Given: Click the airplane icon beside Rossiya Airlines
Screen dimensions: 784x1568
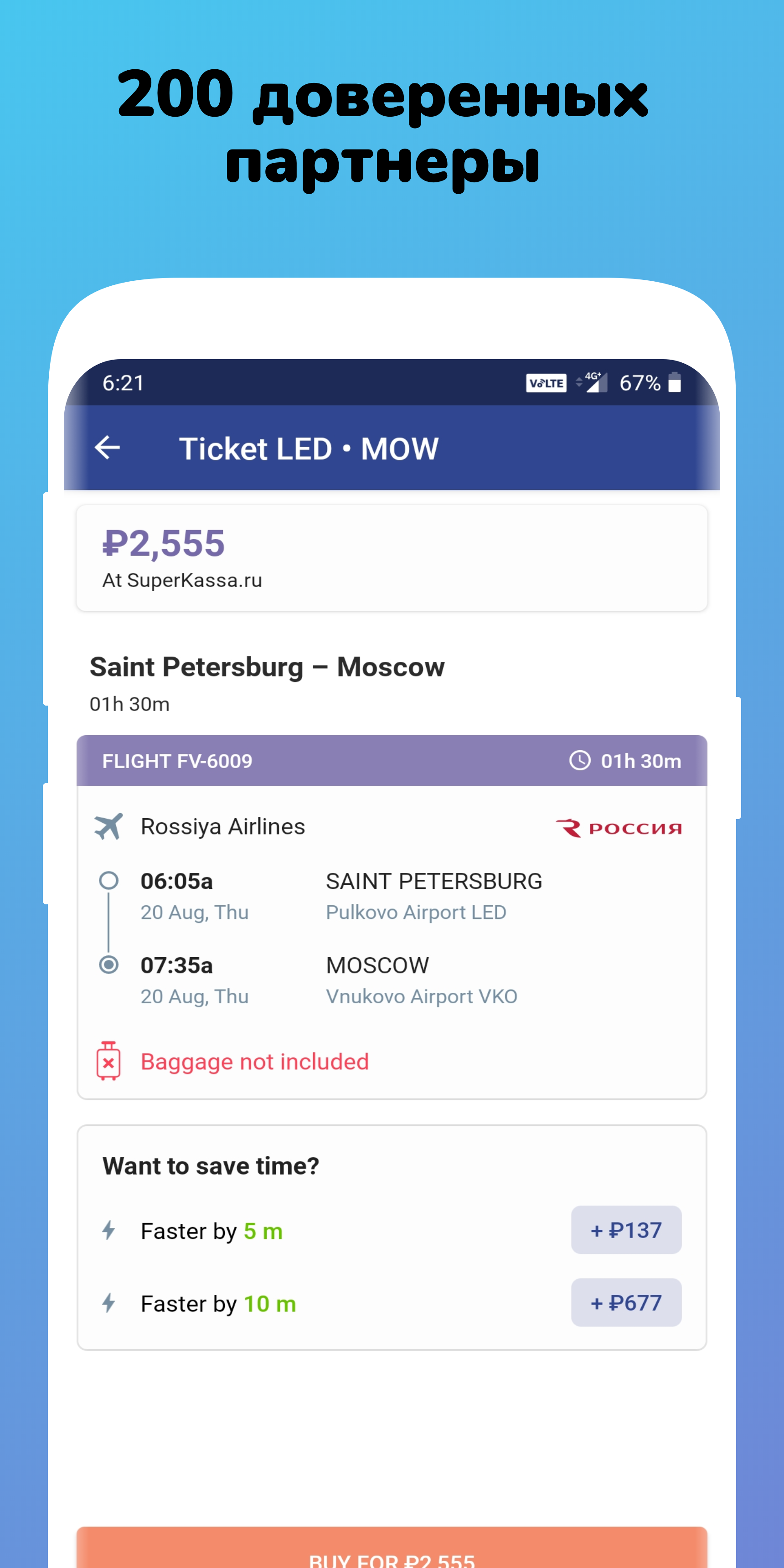Looking at the screenshot, I should tap(108, 826).
